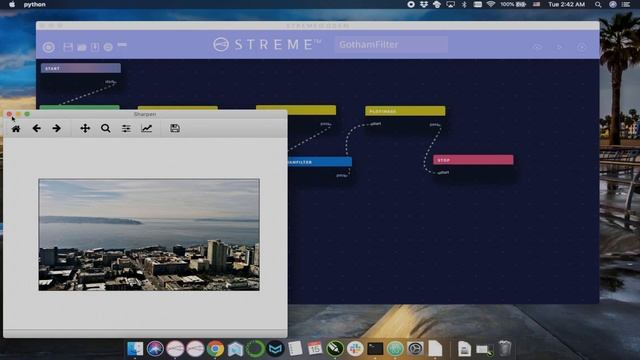Click the circular new-flow icon in Streme toolbar

pos(49,47)
